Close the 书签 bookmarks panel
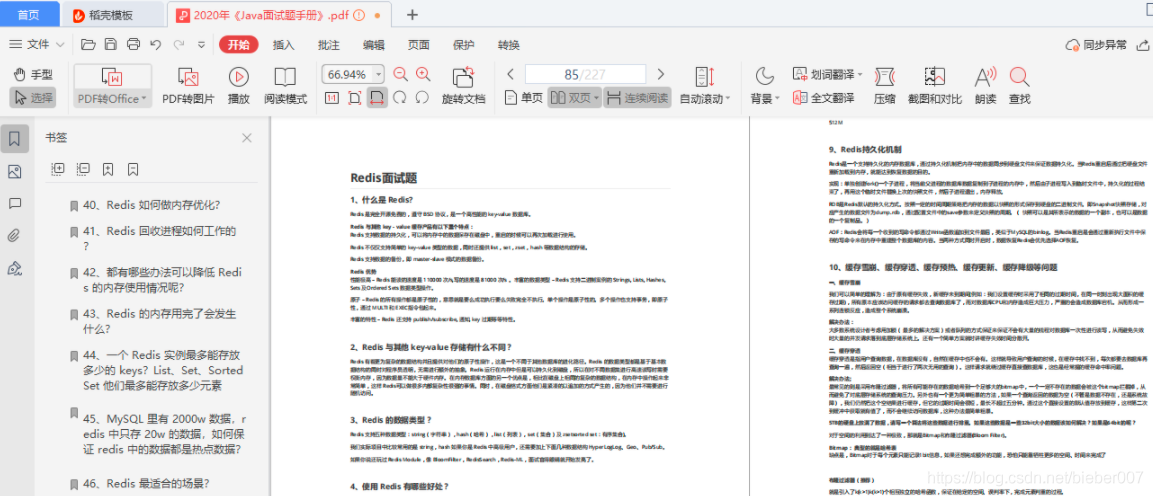 click(247, 137)
